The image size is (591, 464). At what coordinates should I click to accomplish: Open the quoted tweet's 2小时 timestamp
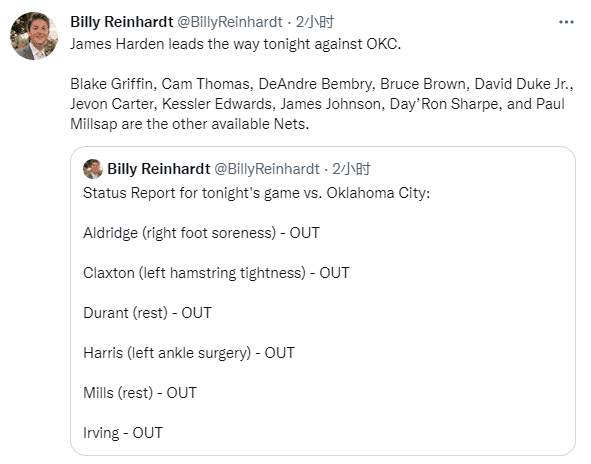click(351, 169)
